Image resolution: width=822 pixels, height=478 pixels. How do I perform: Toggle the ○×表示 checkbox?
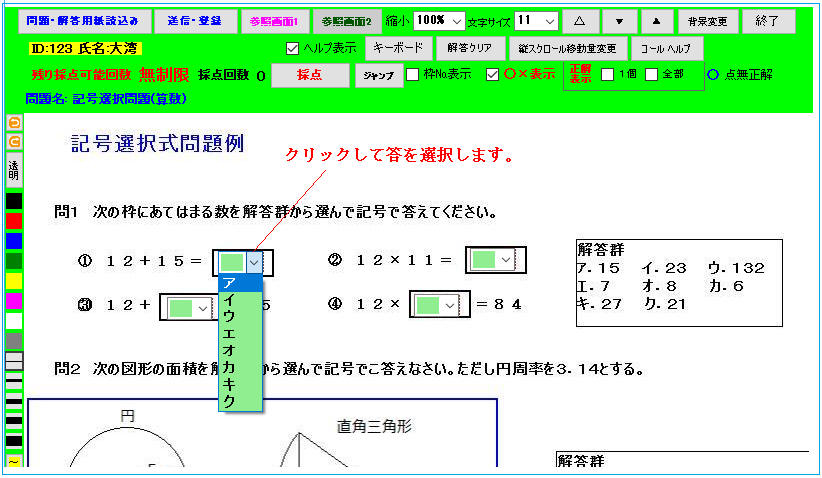(492, 74)
